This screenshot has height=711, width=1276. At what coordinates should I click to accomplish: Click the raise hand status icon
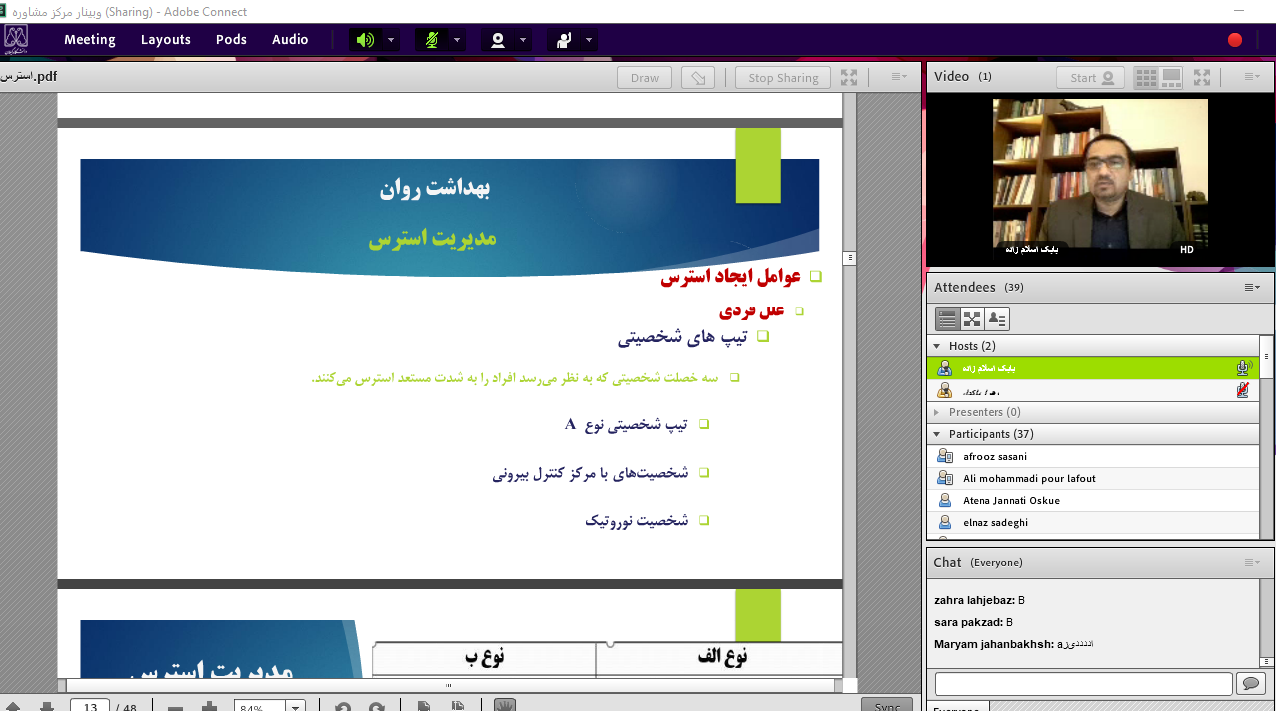[564, 40]
